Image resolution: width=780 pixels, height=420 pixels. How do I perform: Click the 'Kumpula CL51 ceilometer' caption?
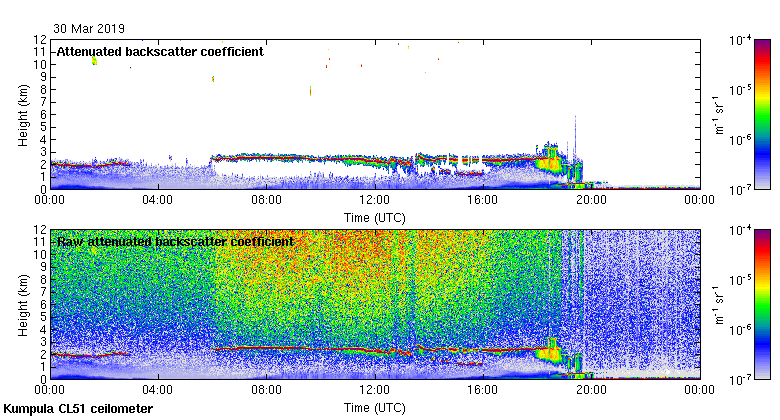(78, 409)
